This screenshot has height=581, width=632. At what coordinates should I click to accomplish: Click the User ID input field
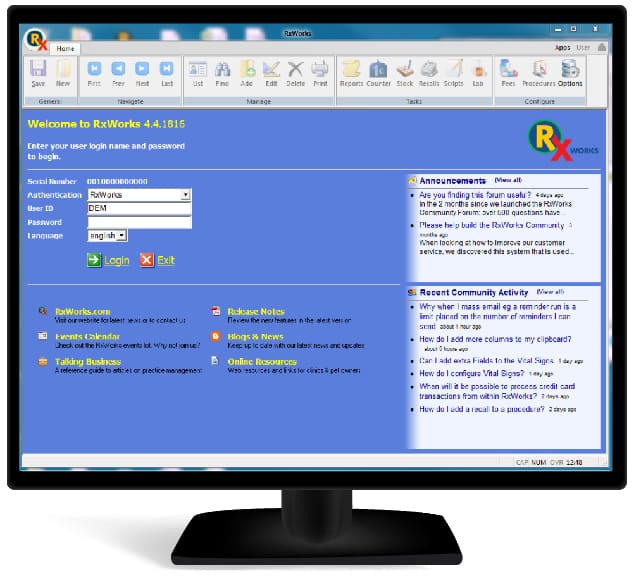point(139,208)
